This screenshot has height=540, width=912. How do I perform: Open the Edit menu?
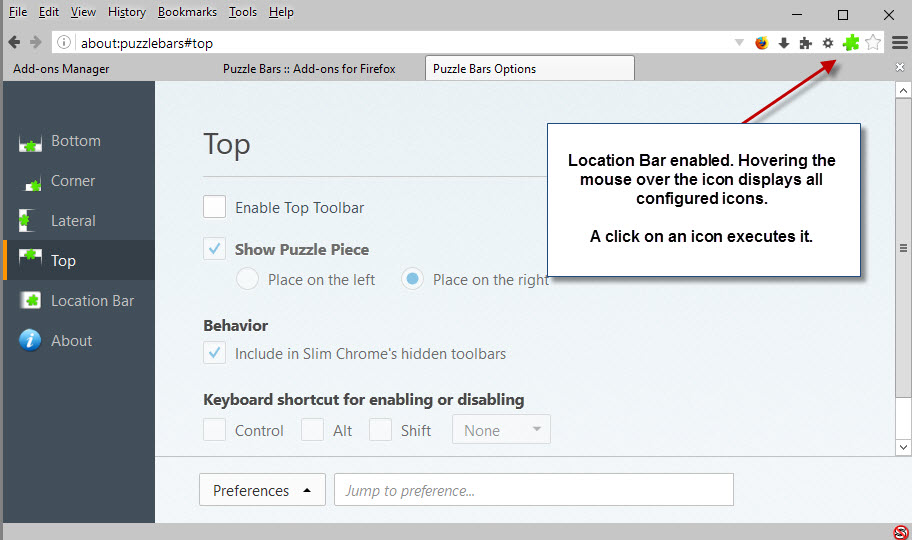[x=49, y=12]
